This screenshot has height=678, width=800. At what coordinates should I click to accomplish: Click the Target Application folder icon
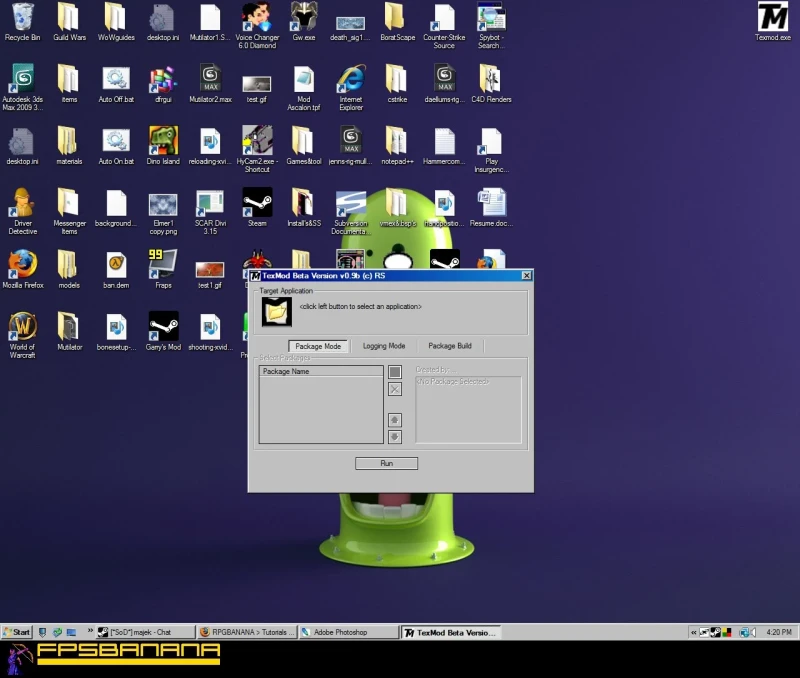276,311
